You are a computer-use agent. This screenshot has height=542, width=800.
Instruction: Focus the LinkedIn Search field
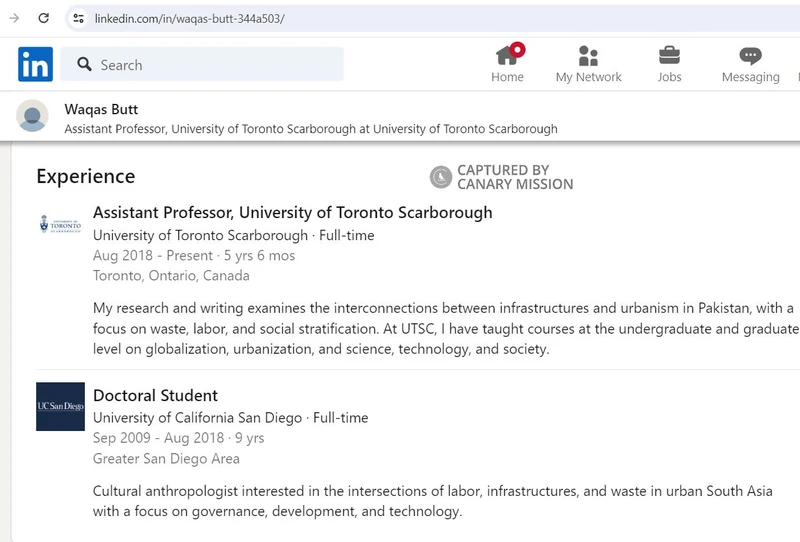[x=215, y=65]
